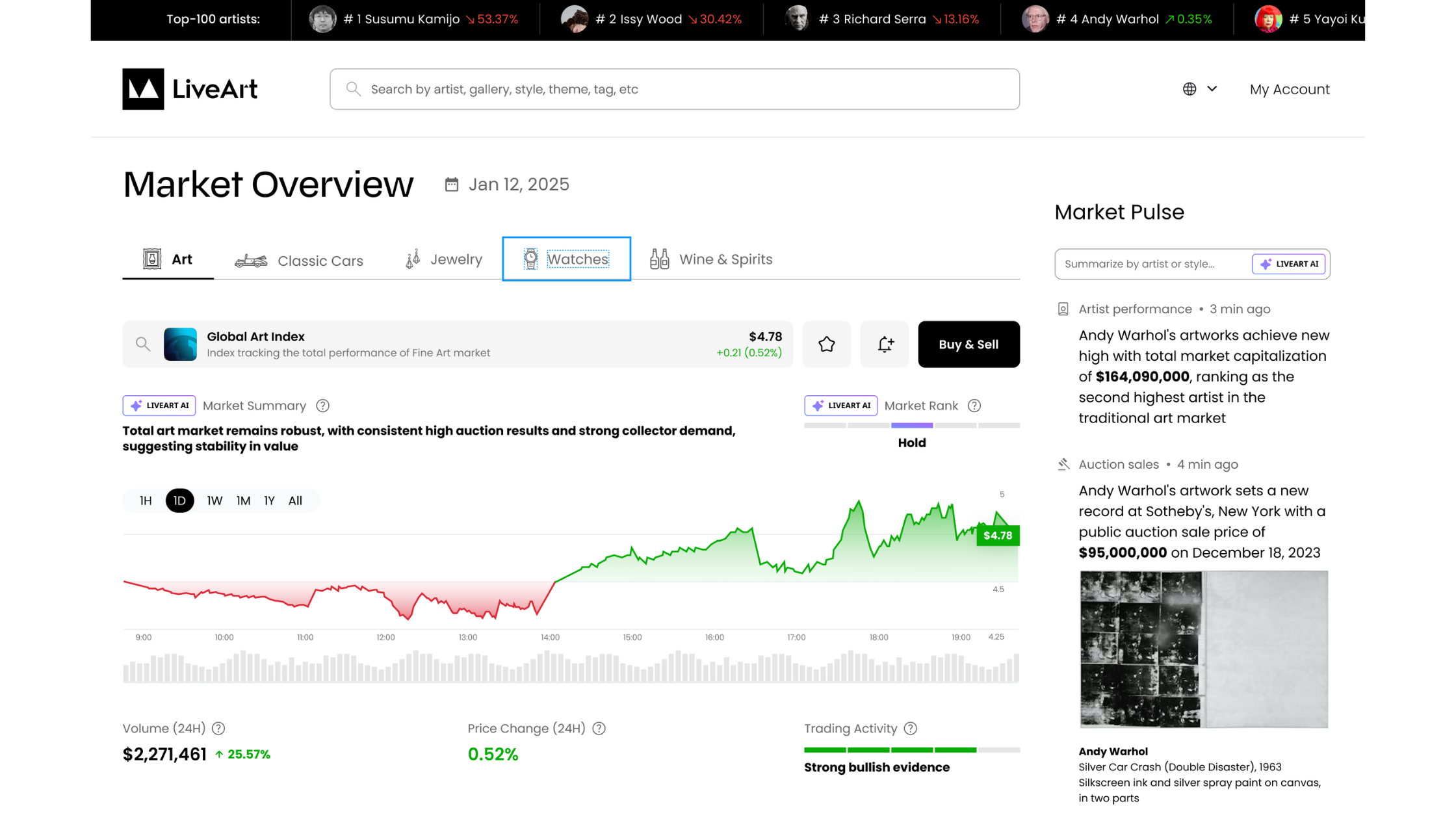Select the All chart range
Image resolution: width=1456 pixels, height=819 pixels.
point(295,500)
